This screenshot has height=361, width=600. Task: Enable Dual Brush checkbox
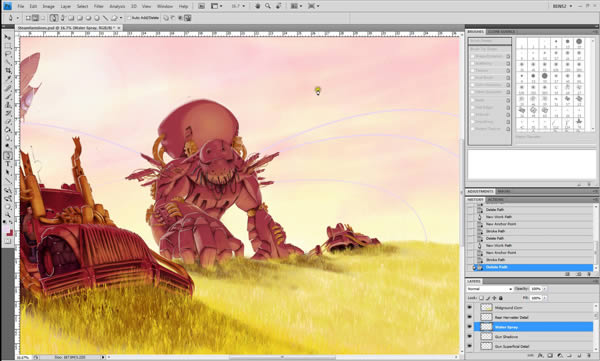pos(473,78)
